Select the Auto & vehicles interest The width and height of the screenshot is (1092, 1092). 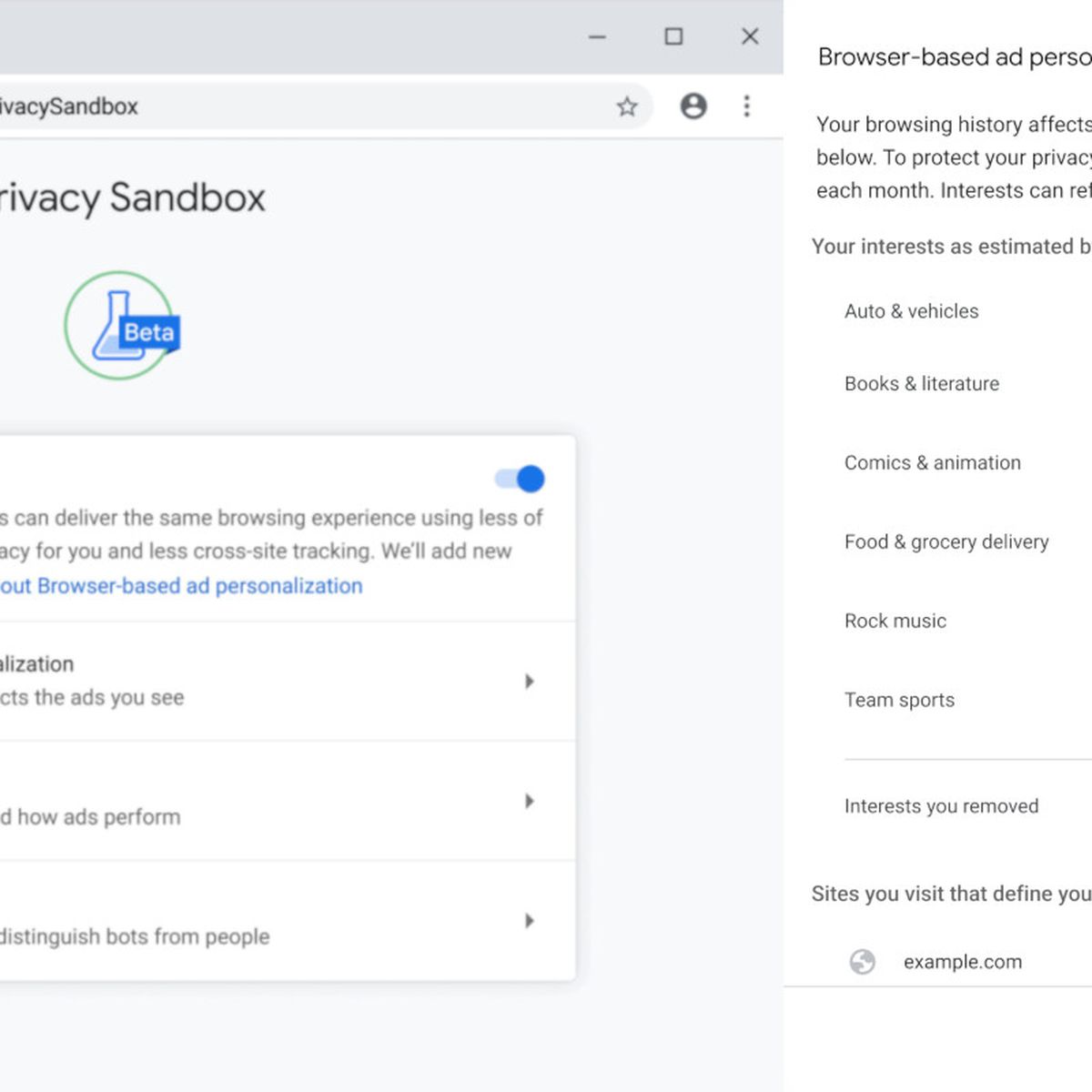click(x=912, y=311)
